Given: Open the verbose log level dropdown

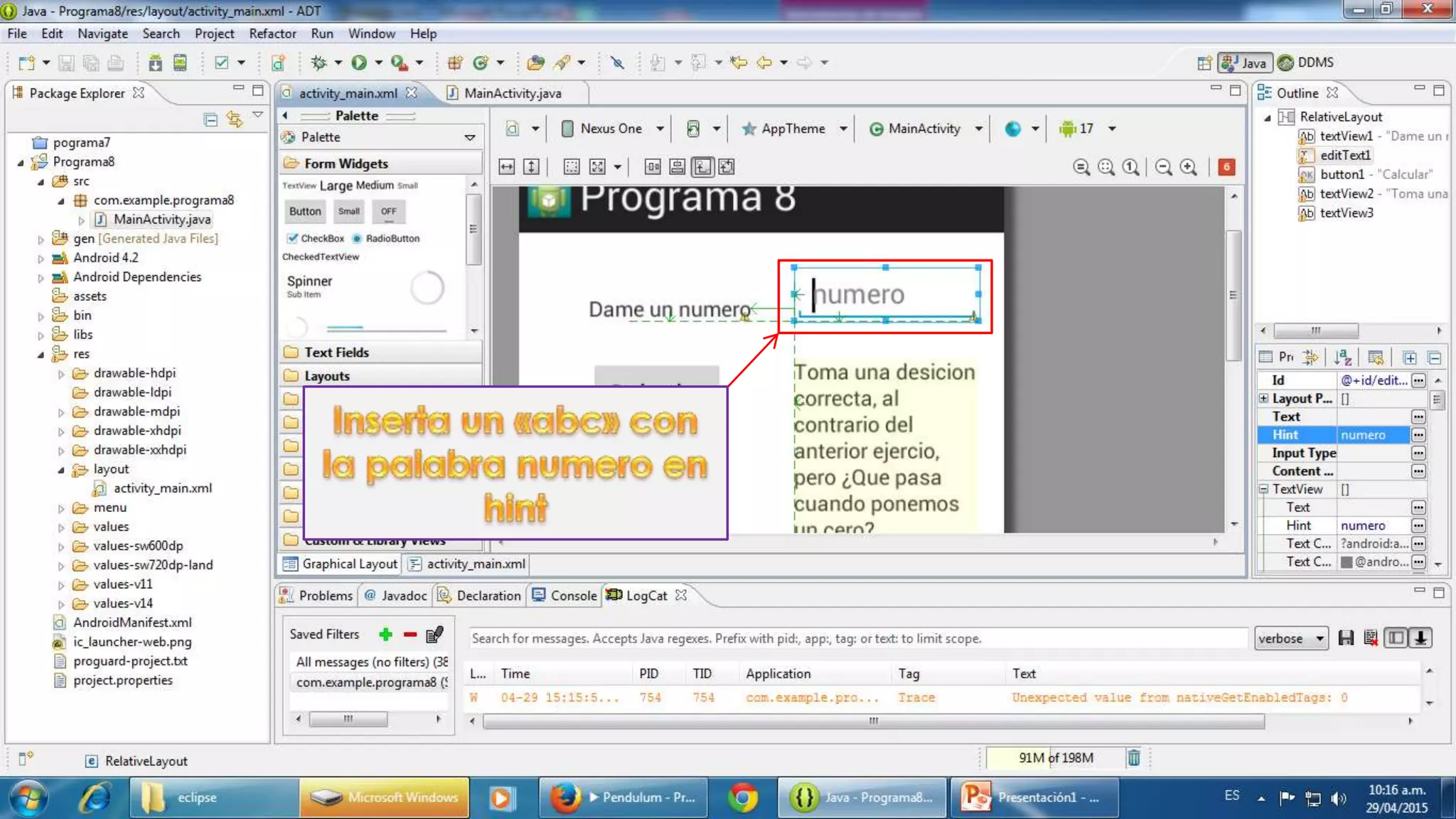Looking at the screenshot, I should pyautogui.click(x=1291, y=638).
